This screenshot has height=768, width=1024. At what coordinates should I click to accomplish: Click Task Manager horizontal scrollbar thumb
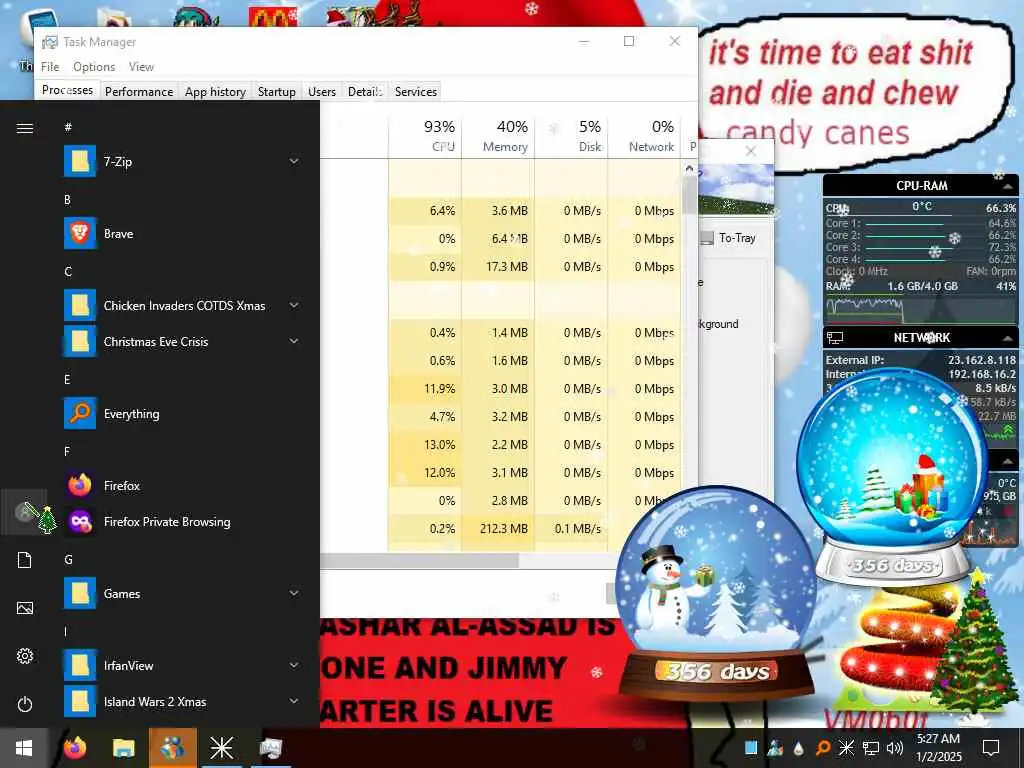click(x=419, y=560)
